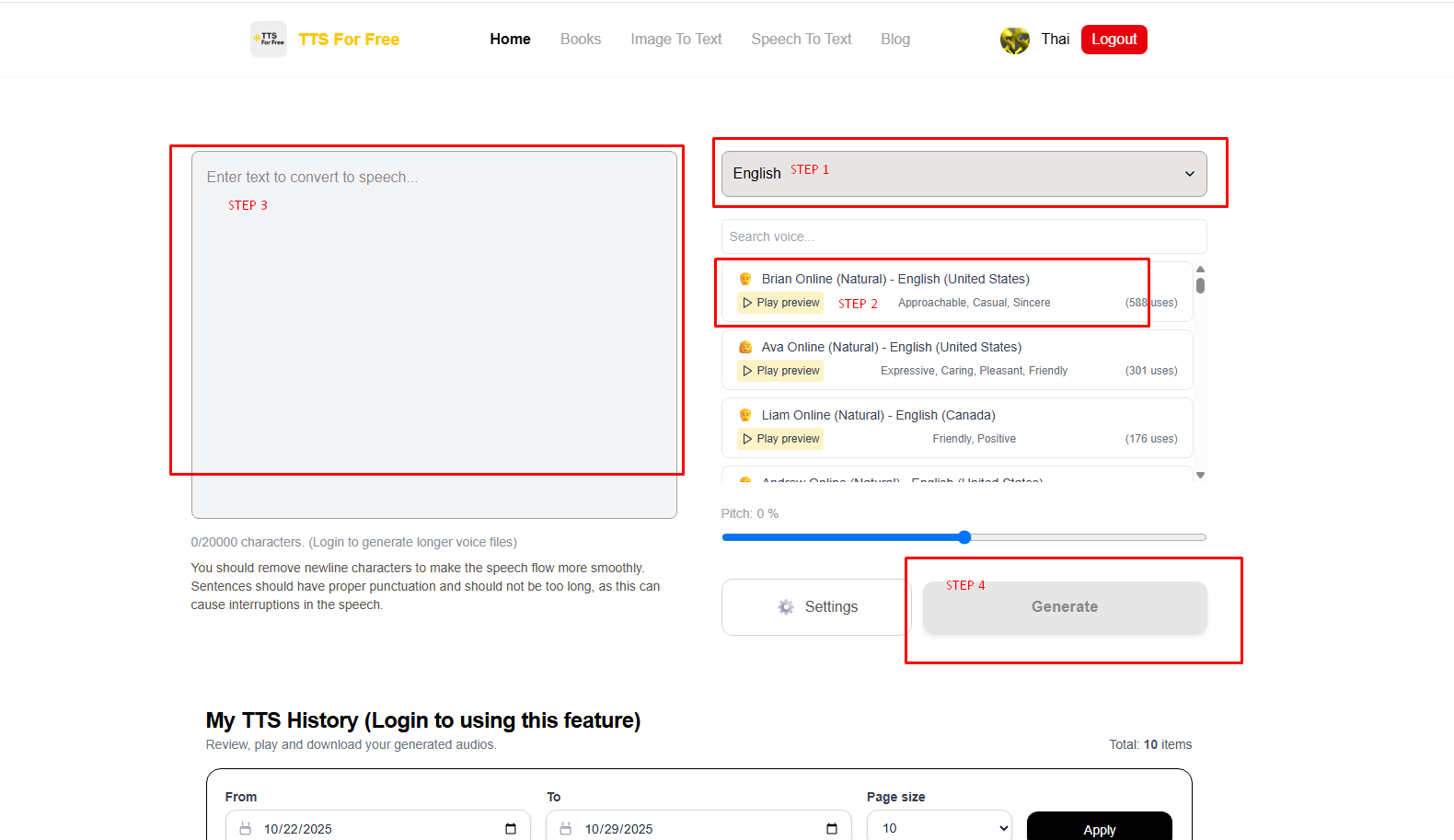1454x840 pixels.
Task: Click voice list scrollbar down arrow
Action: 1200,476
